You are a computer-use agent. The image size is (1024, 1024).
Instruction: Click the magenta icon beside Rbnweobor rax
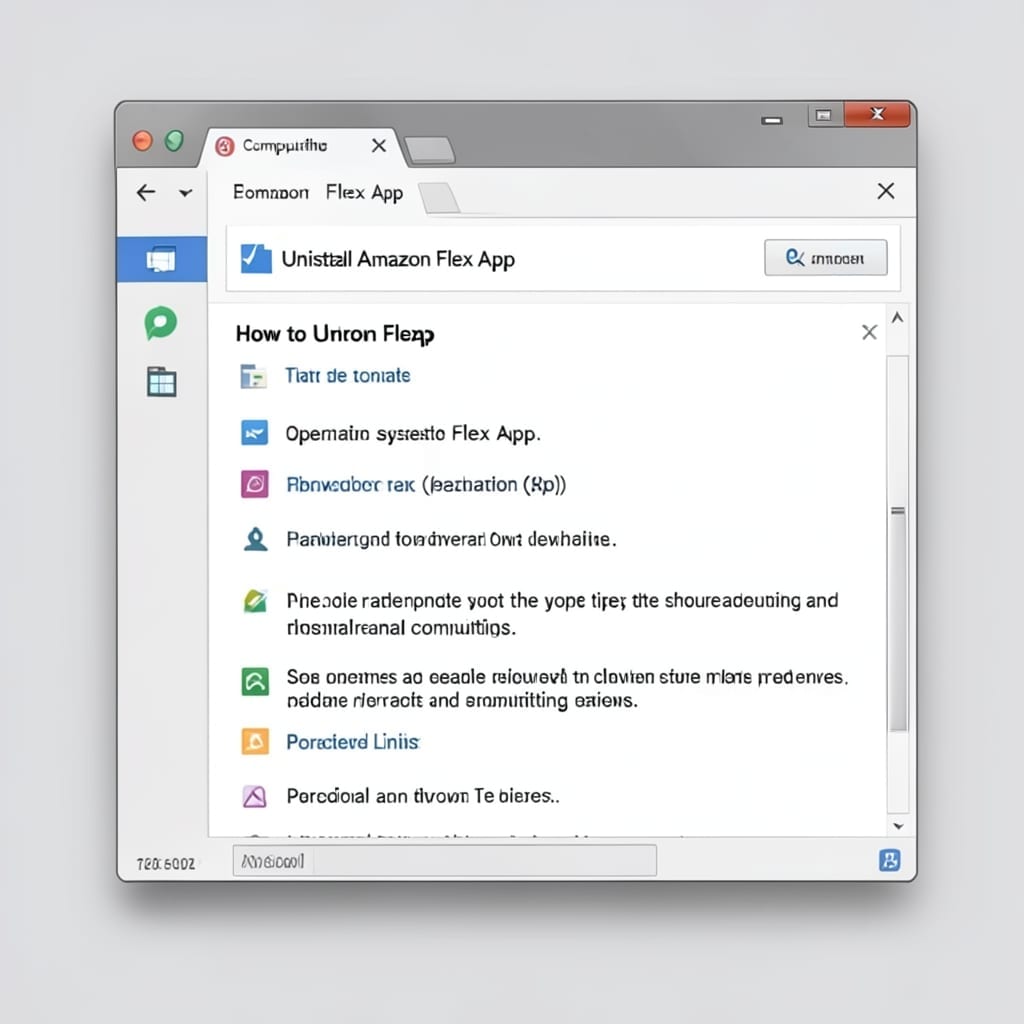click(254, 484)
